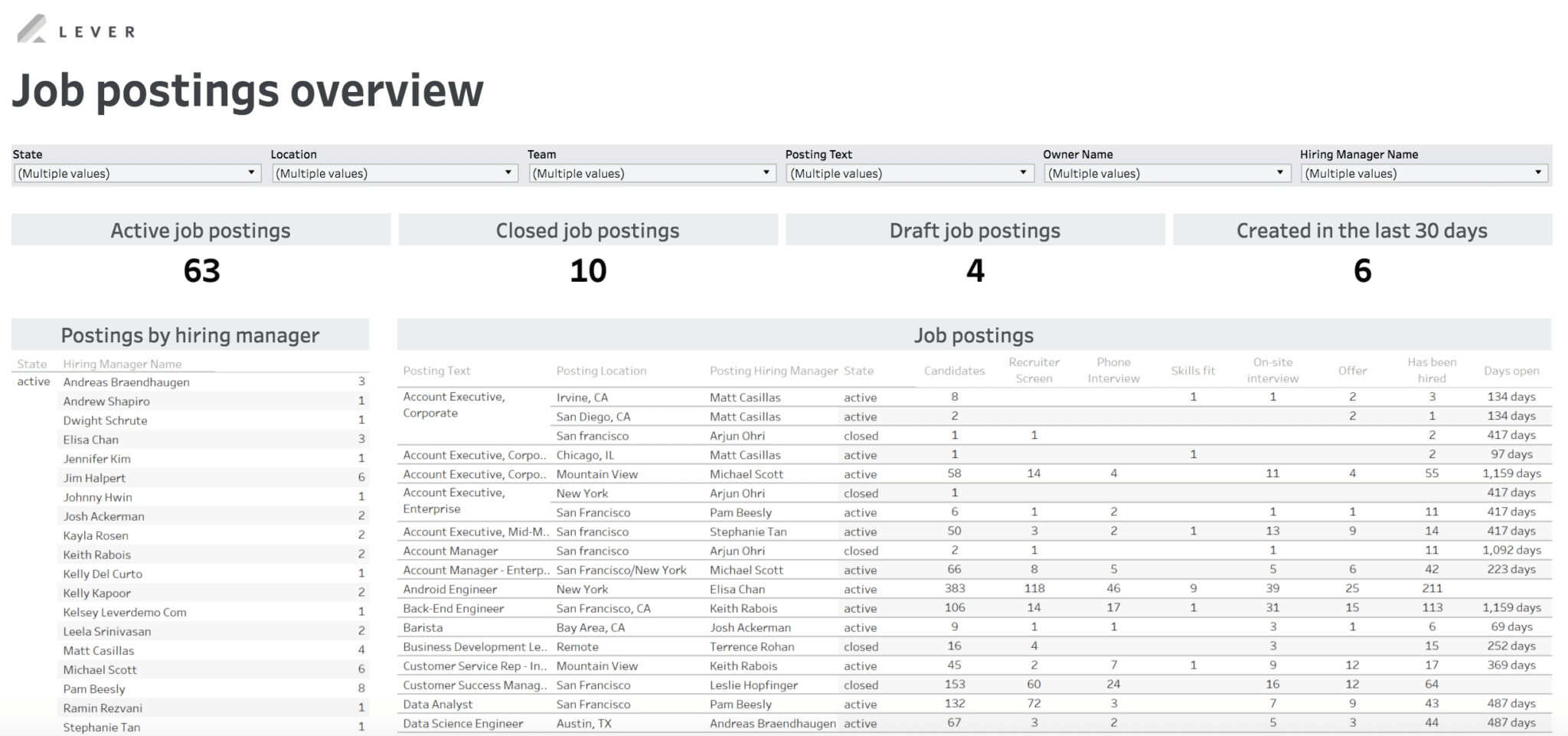This screenshot has height=736, width=1568.
Task: Open the Location filter dropdown
Action: coord(394,173)
